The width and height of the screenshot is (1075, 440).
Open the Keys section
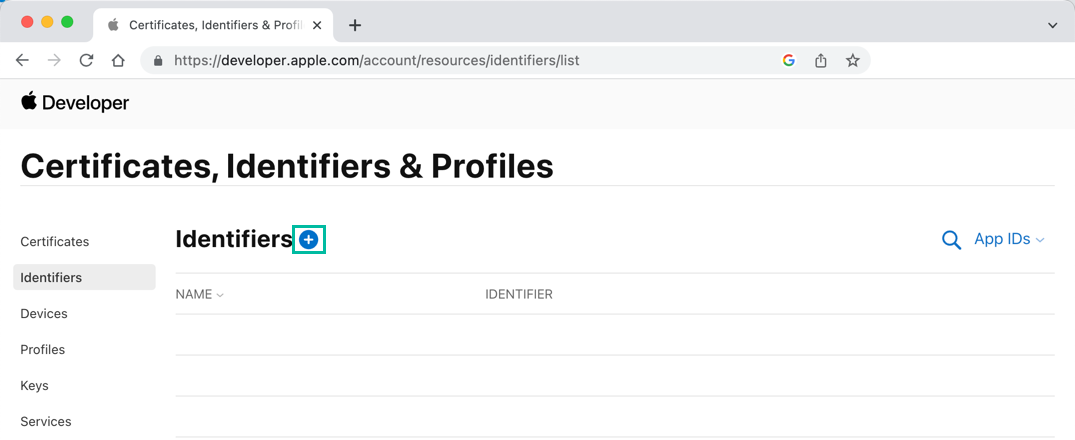point(34,386)
